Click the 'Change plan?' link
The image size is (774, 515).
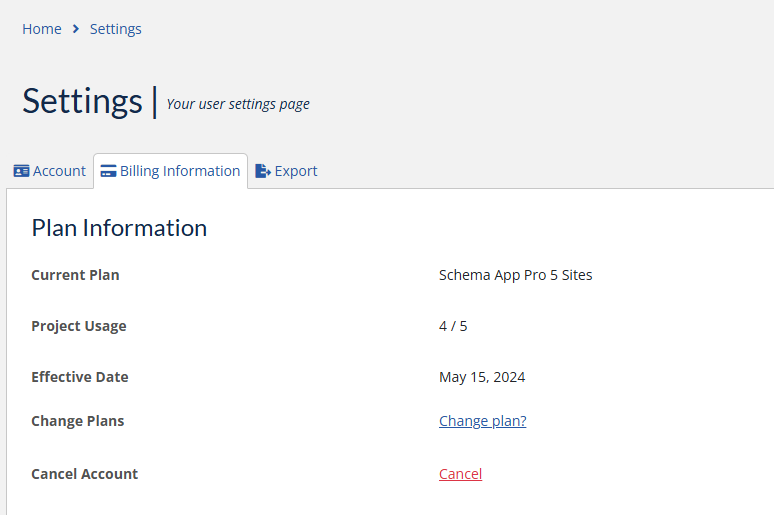pos(482,421)
